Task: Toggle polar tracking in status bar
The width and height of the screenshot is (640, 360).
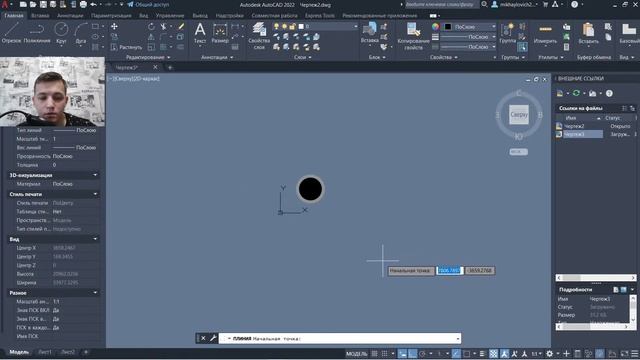Action: tap(422, 353)
